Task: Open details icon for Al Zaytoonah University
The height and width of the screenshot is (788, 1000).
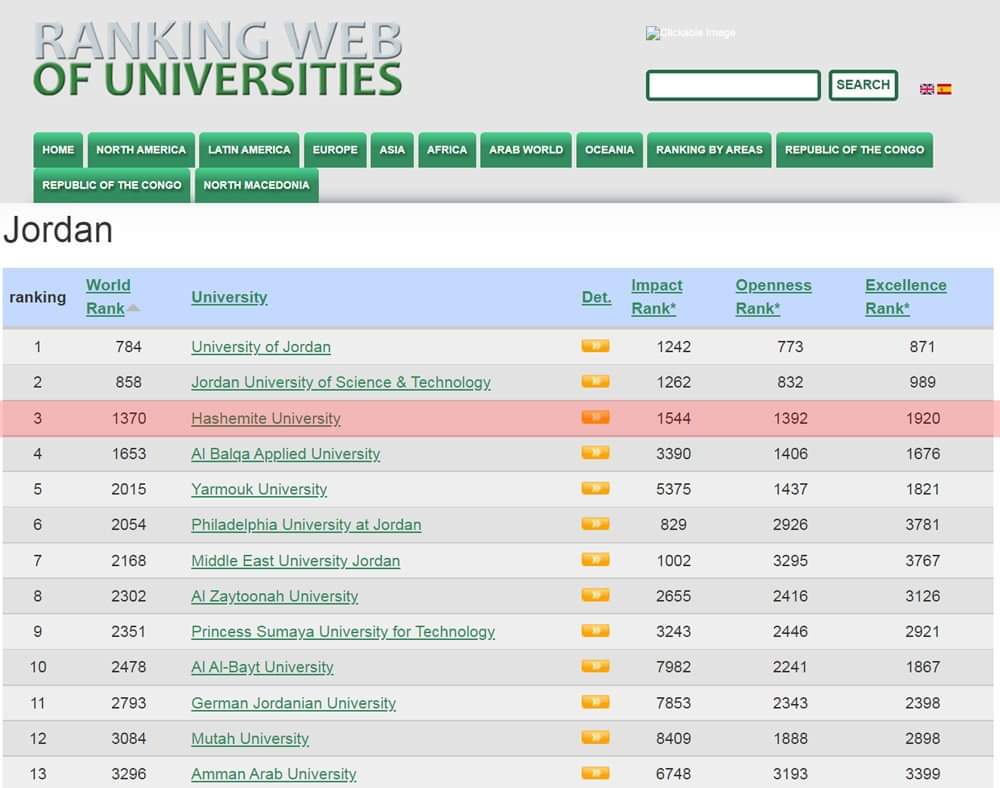Action: click(595, 595)
